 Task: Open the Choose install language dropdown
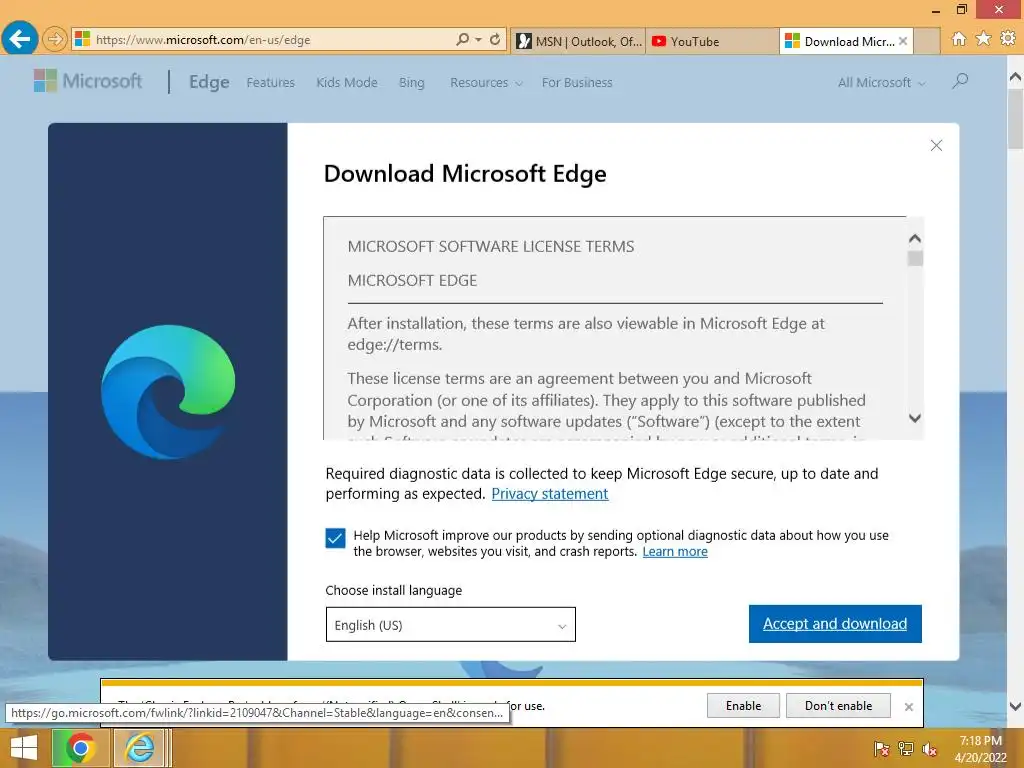click(451, 624)
